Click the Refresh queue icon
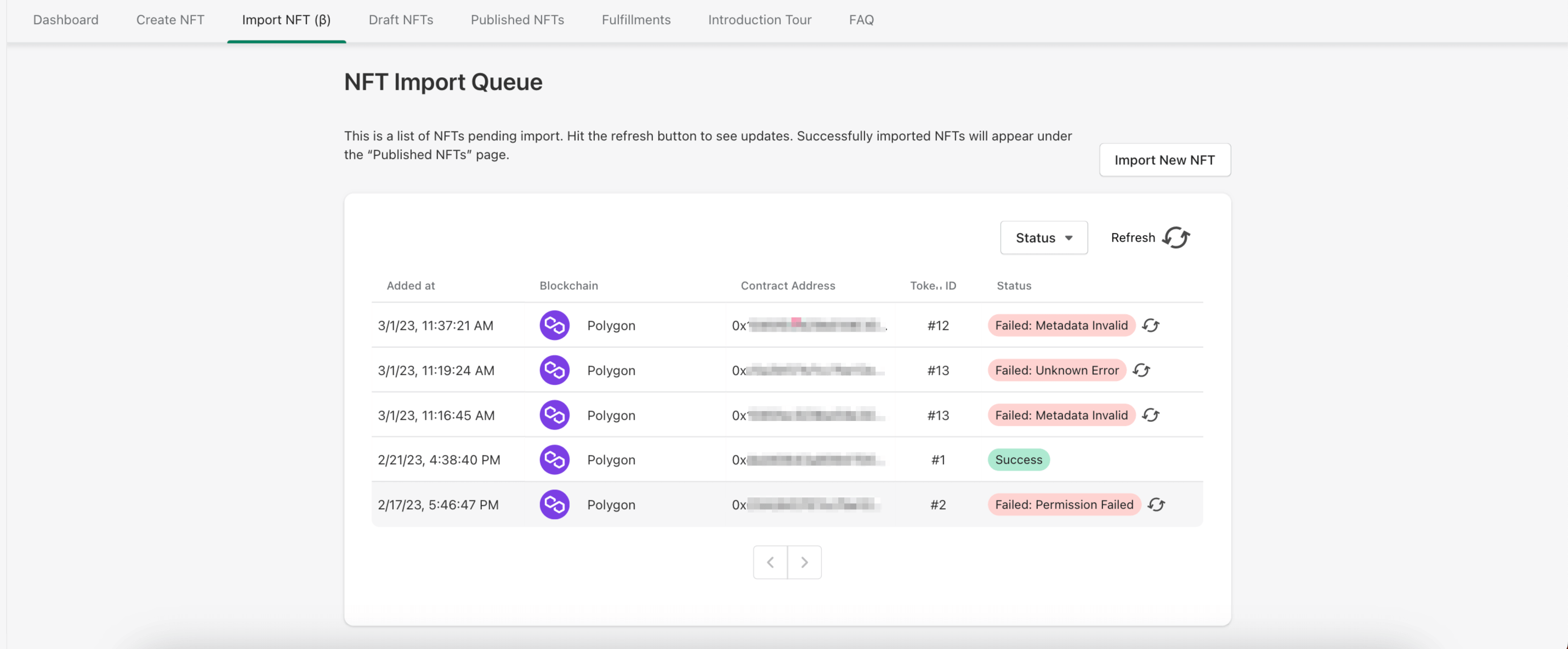 [1175, 237]
